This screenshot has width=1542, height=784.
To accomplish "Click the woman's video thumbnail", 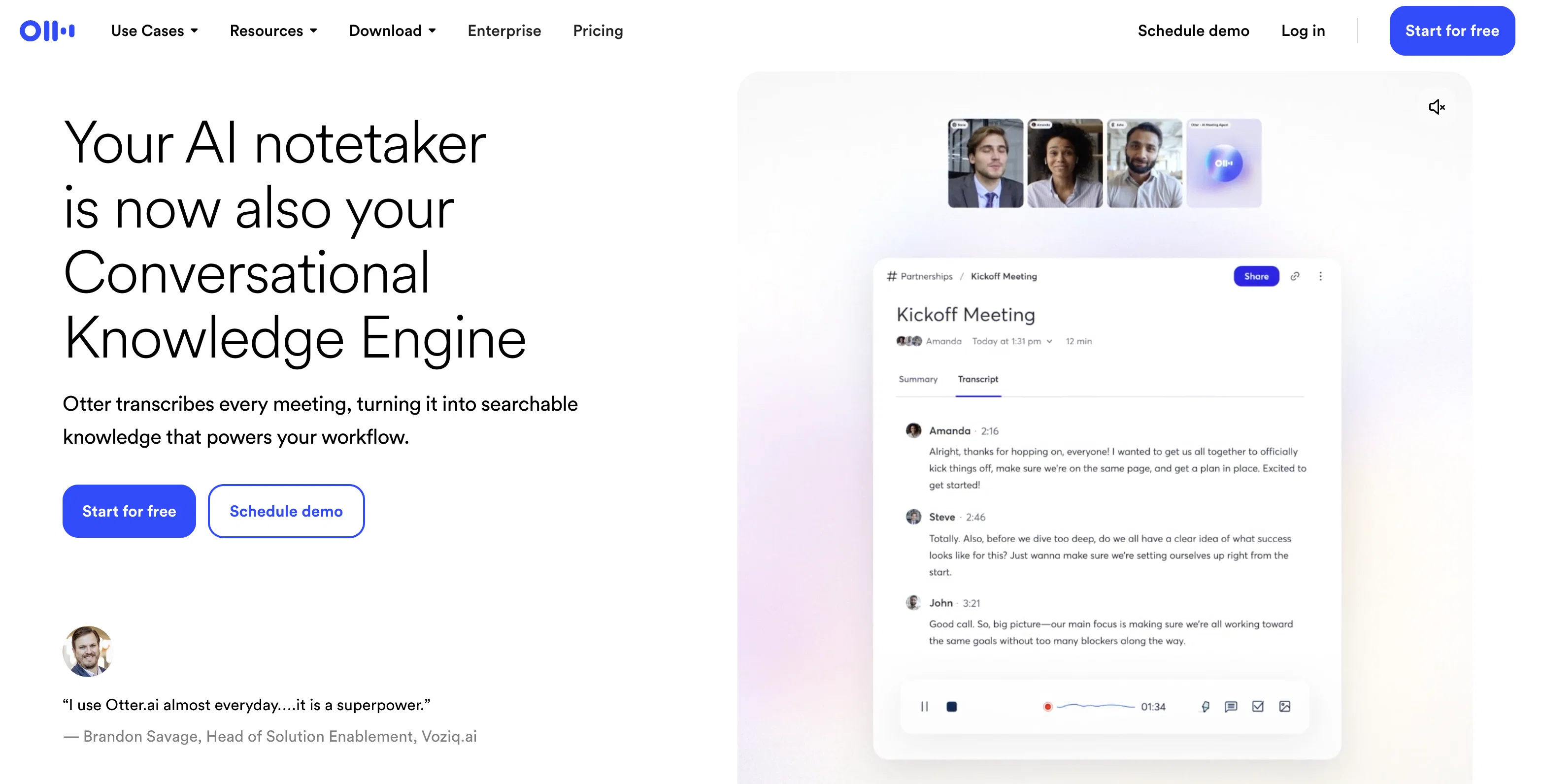I will coord(1065,163).
